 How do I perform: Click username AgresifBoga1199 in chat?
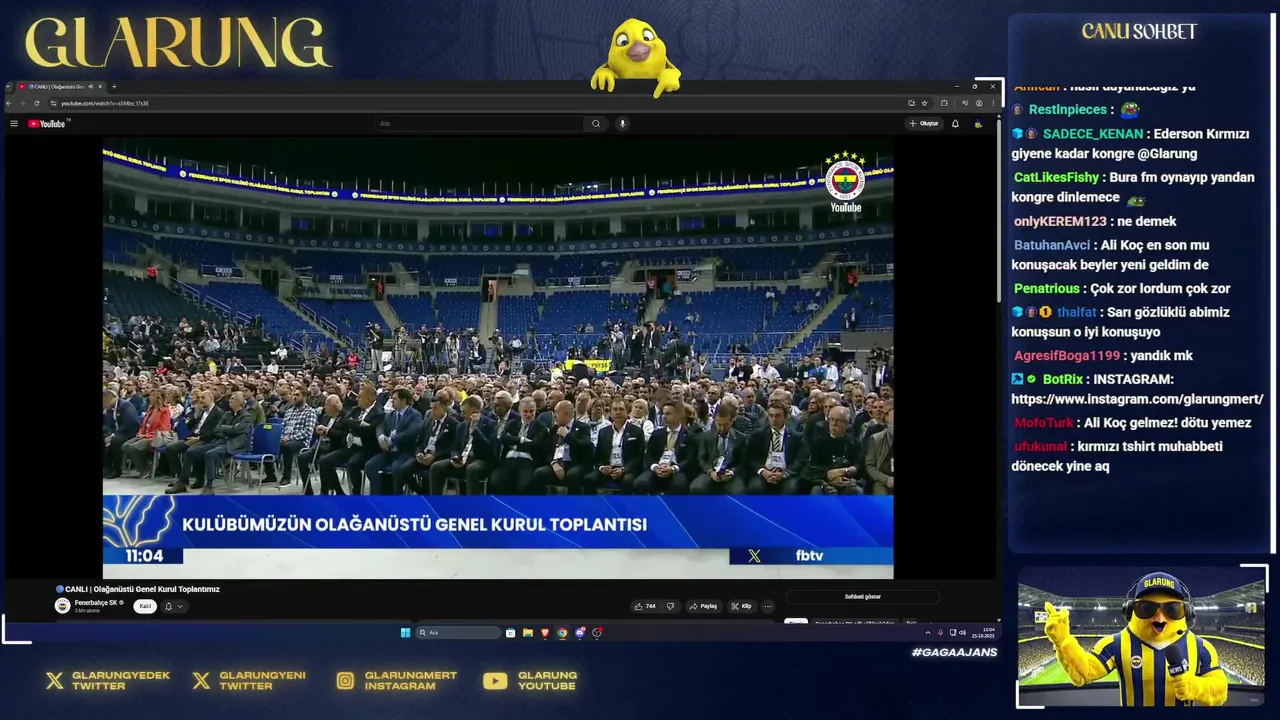pos(1067,356)
